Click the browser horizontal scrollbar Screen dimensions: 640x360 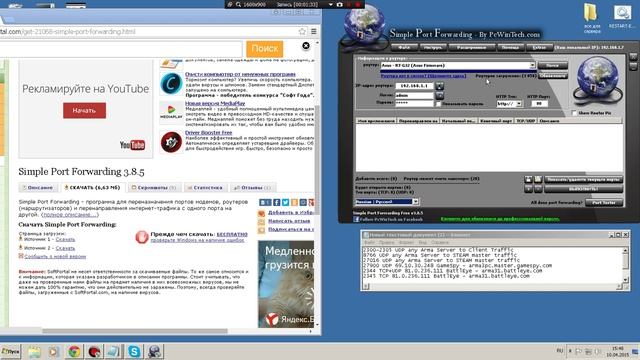135,331
